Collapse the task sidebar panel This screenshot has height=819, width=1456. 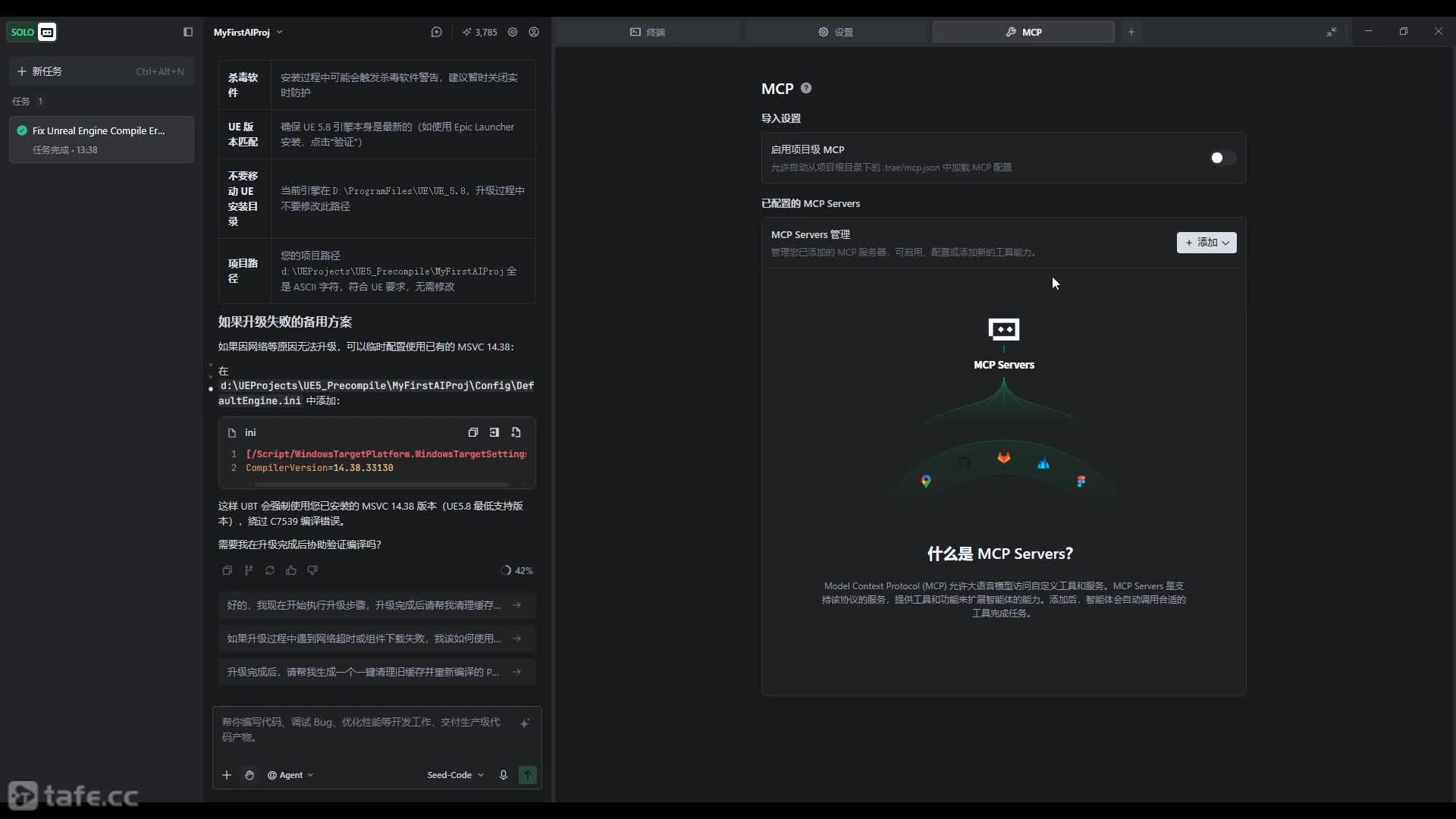[188, 32]
